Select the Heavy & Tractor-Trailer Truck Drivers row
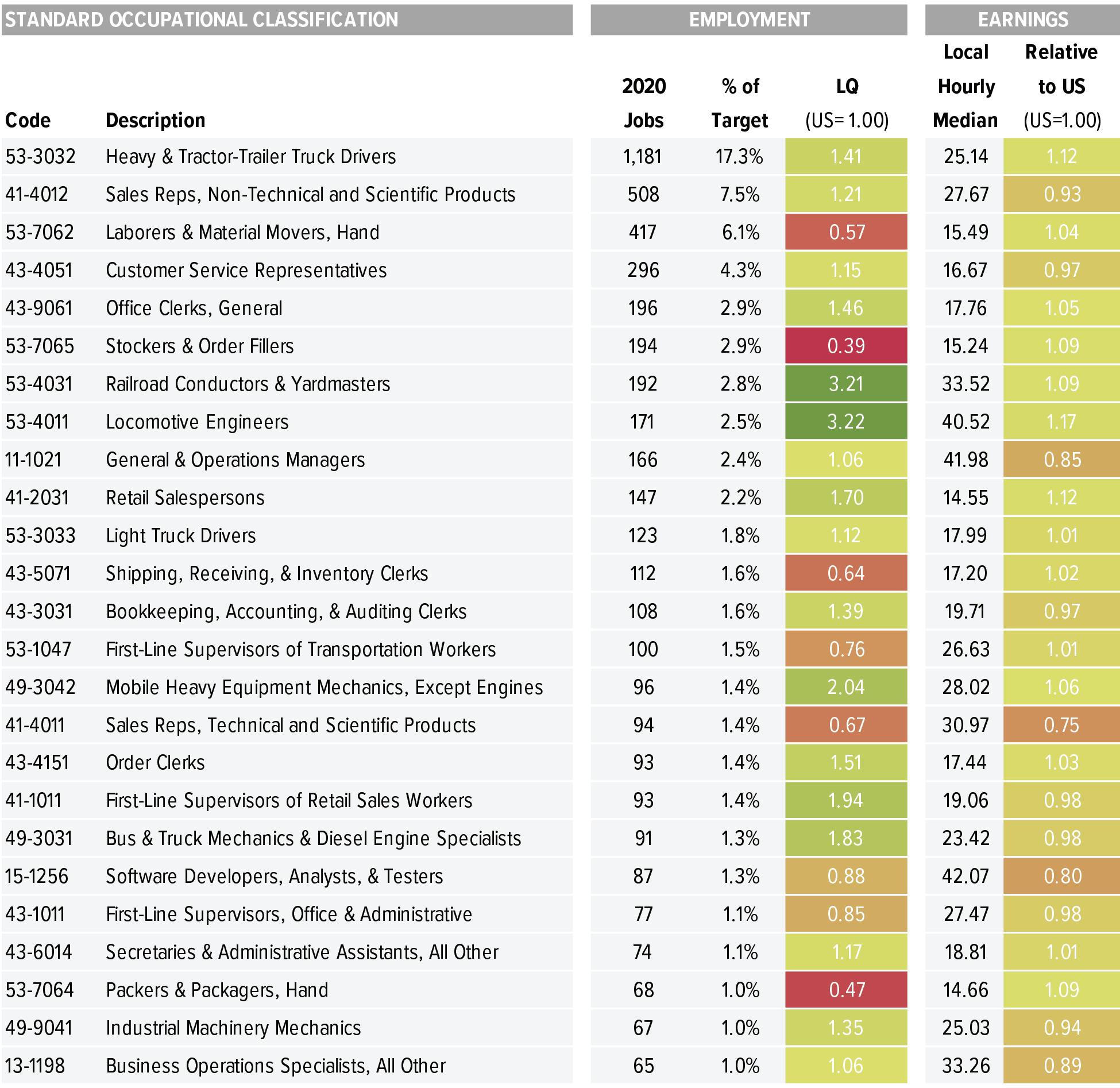The image size is (1120, 1088). [x=250, y=156]
